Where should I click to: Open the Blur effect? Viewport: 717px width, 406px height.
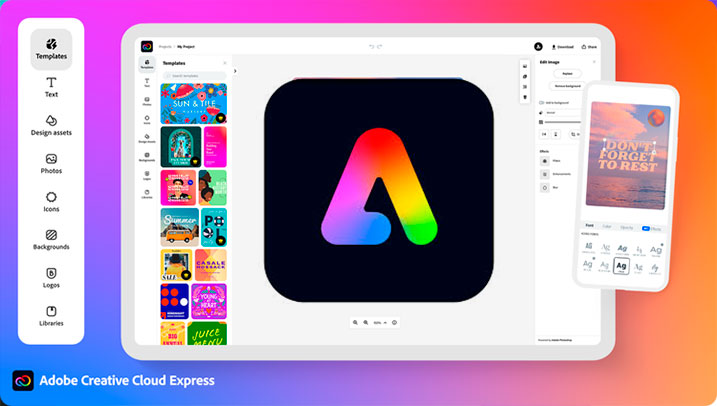pos(548,187)
